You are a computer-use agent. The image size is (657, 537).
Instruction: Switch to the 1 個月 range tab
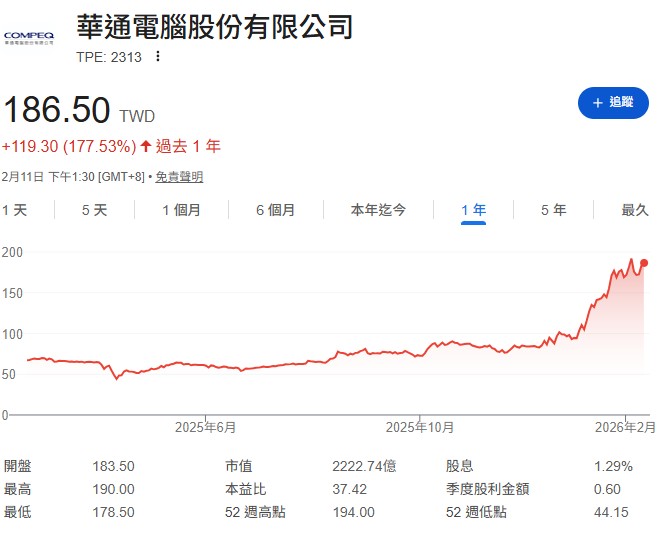(181, 210)
